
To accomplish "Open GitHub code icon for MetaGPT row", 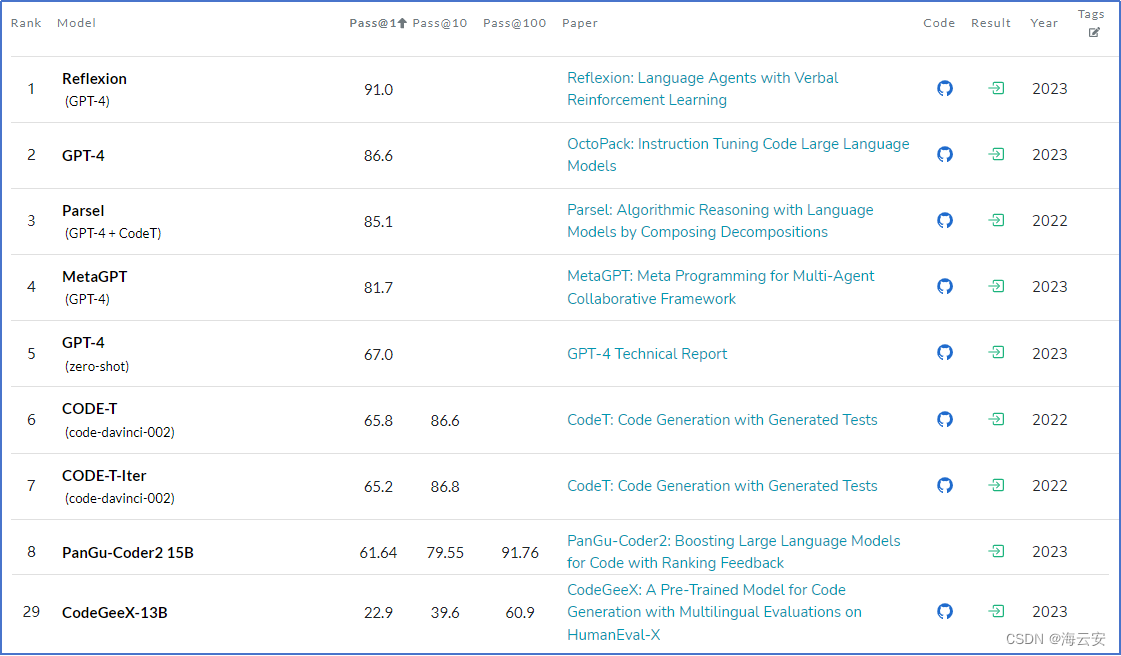I will (x=944, y=287).
